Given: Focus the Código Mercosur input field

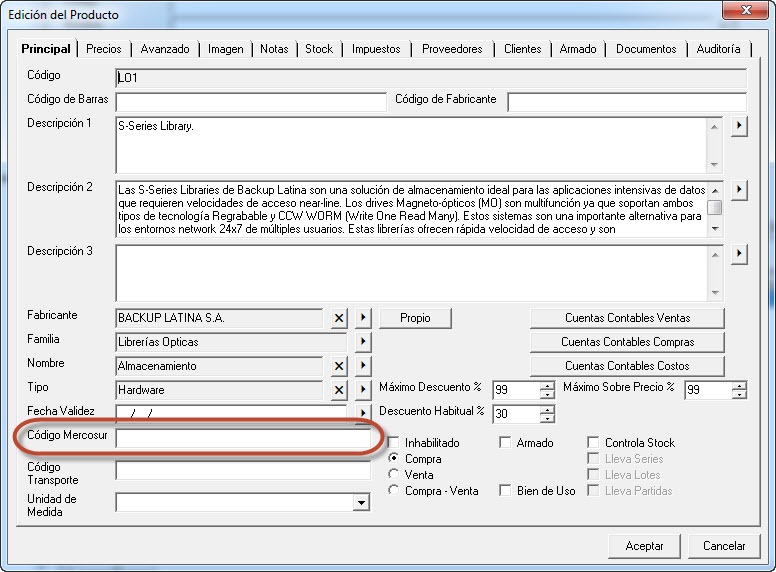Looking at the screenshot, I should 243,438.
